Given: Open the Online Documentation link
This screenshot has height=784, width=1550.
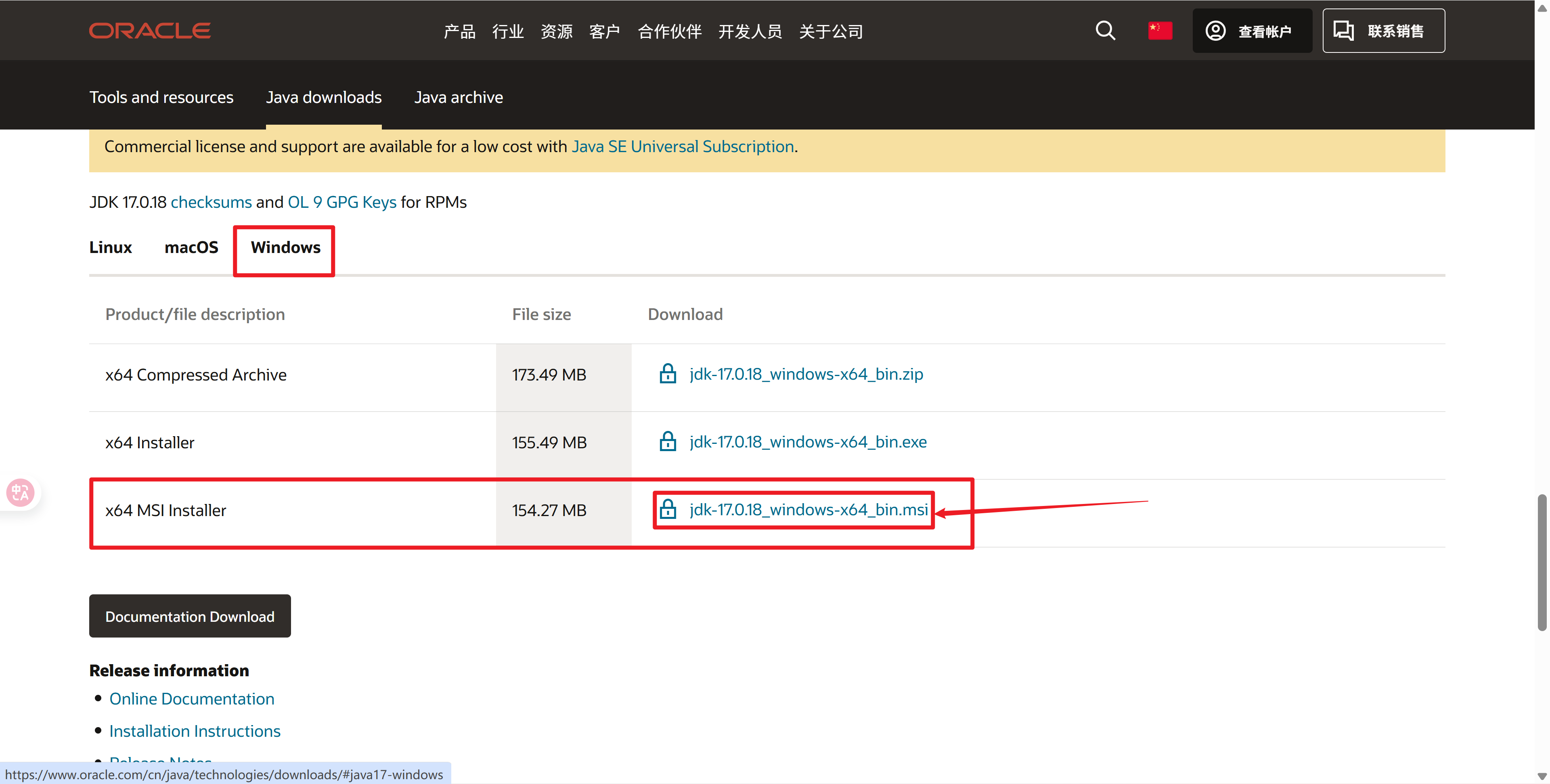Looking at the screenshot, I should pyautogui.click(x=191, y=698).
